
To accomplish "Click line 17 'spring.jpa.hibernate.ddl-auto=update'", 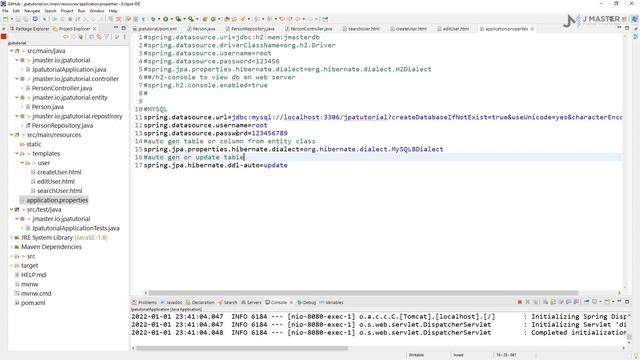I will [x=216, y=165].
